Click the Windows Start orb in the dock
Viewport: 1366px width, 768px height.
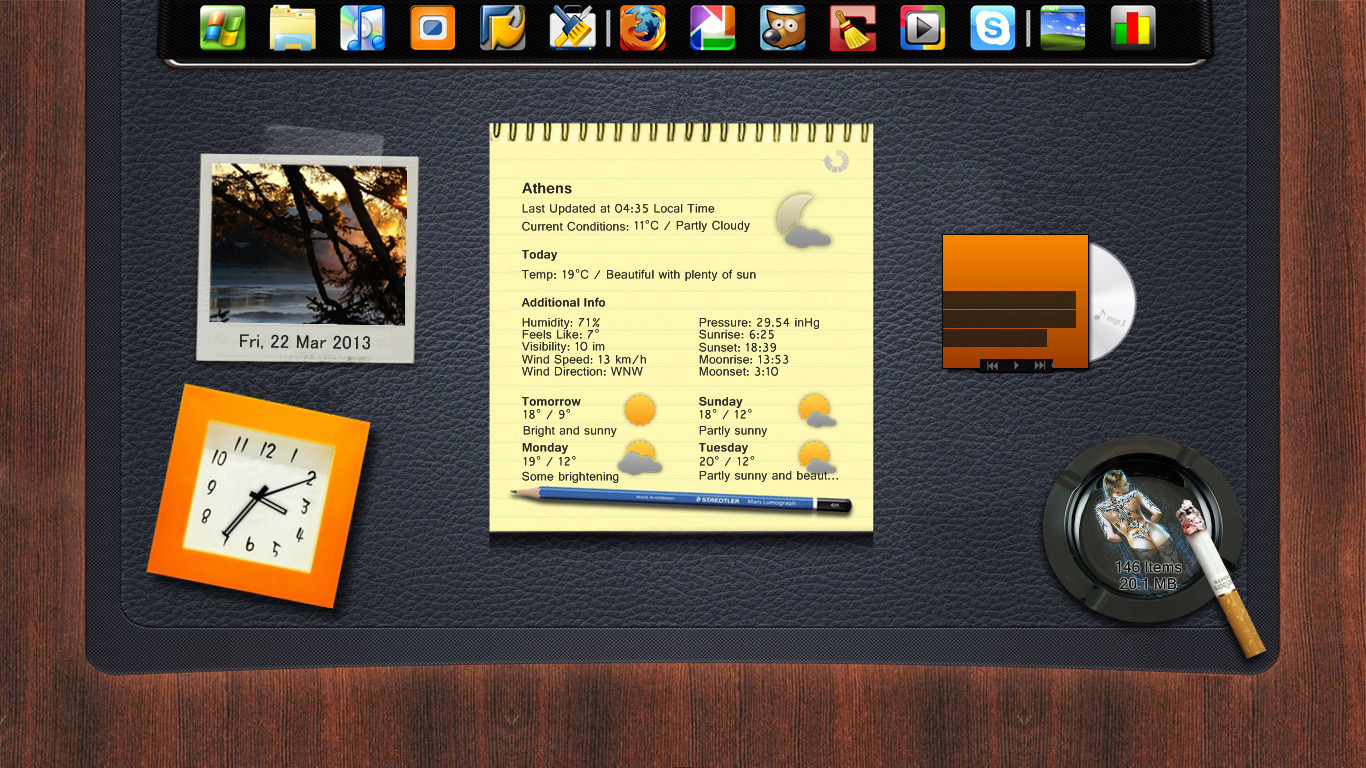(221, 29)
